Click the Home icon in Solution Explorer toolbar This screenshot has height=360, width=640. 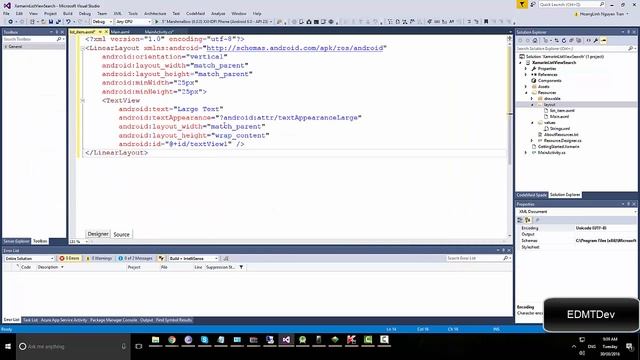pos(535,40)
